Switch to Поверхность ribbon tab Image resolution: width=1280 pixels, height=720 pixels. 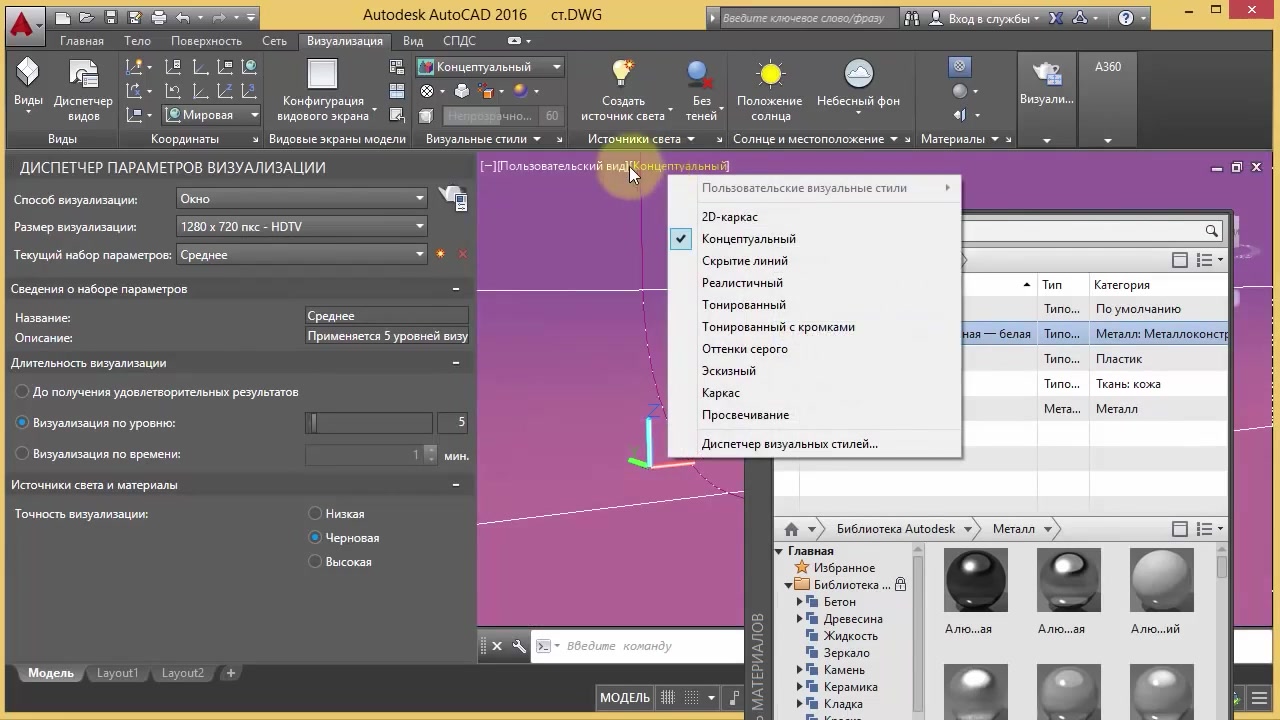[x=206, y=41]
